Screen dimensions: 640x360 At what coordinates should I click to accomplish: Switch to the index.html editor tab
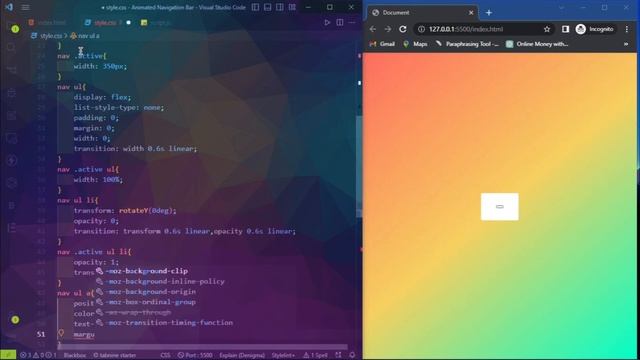[x=48, y=22]
